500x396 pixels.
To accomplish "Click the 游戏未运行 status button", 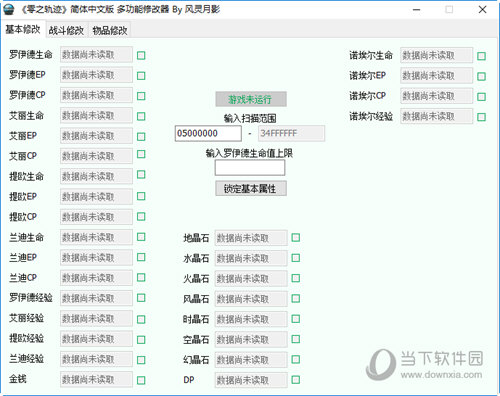I will 251,99.
